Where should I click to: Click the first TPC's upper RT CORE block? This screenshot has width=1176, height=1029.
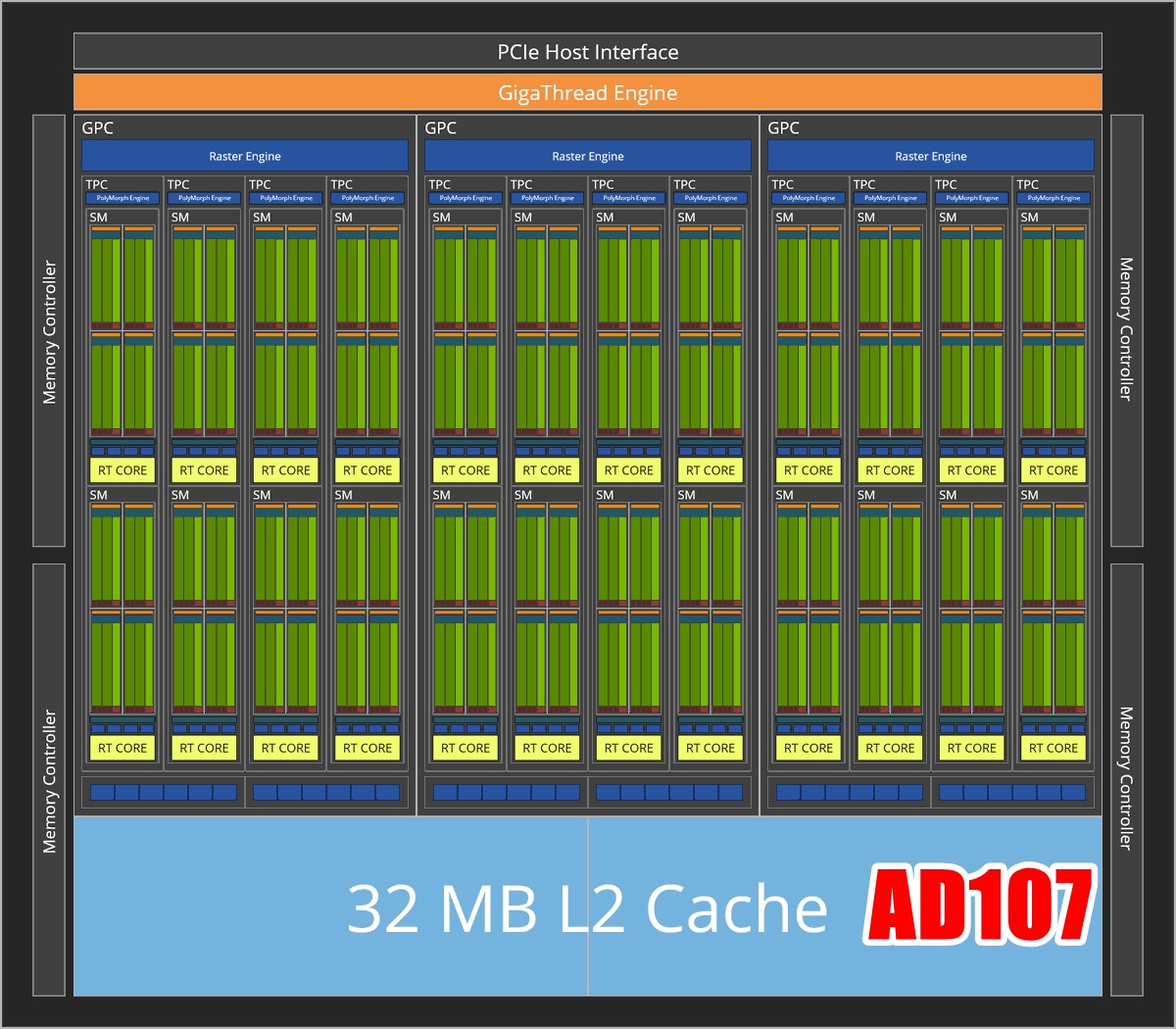[x=122, y=470]
